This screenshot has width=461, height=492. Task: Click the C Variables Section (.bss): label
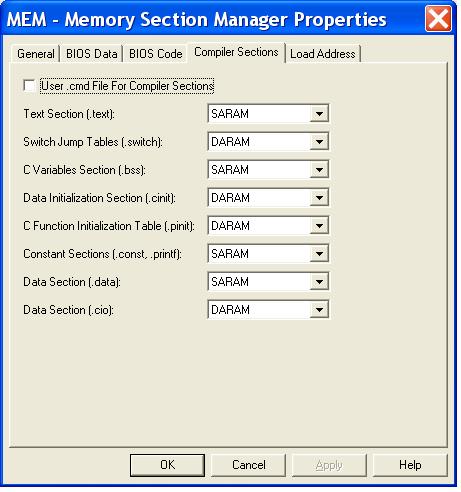84,170
